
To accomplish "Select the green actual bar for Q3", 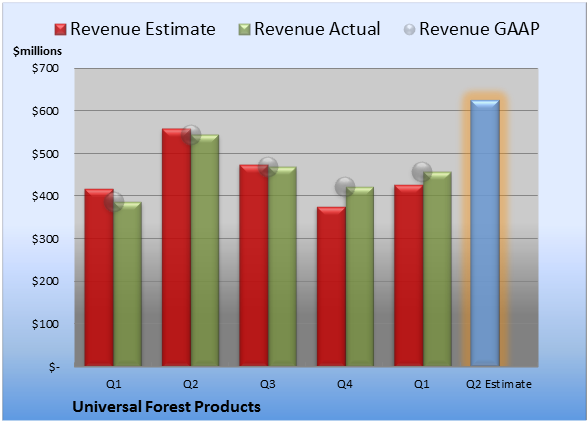I will click(x=282, y=266).
